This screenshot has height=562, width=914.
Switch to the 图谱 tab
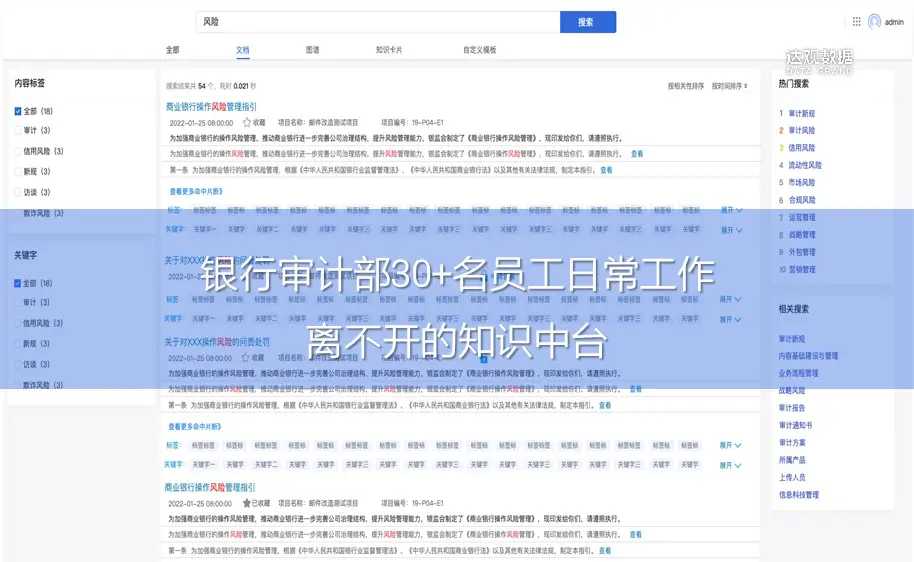tap(313, 49)
